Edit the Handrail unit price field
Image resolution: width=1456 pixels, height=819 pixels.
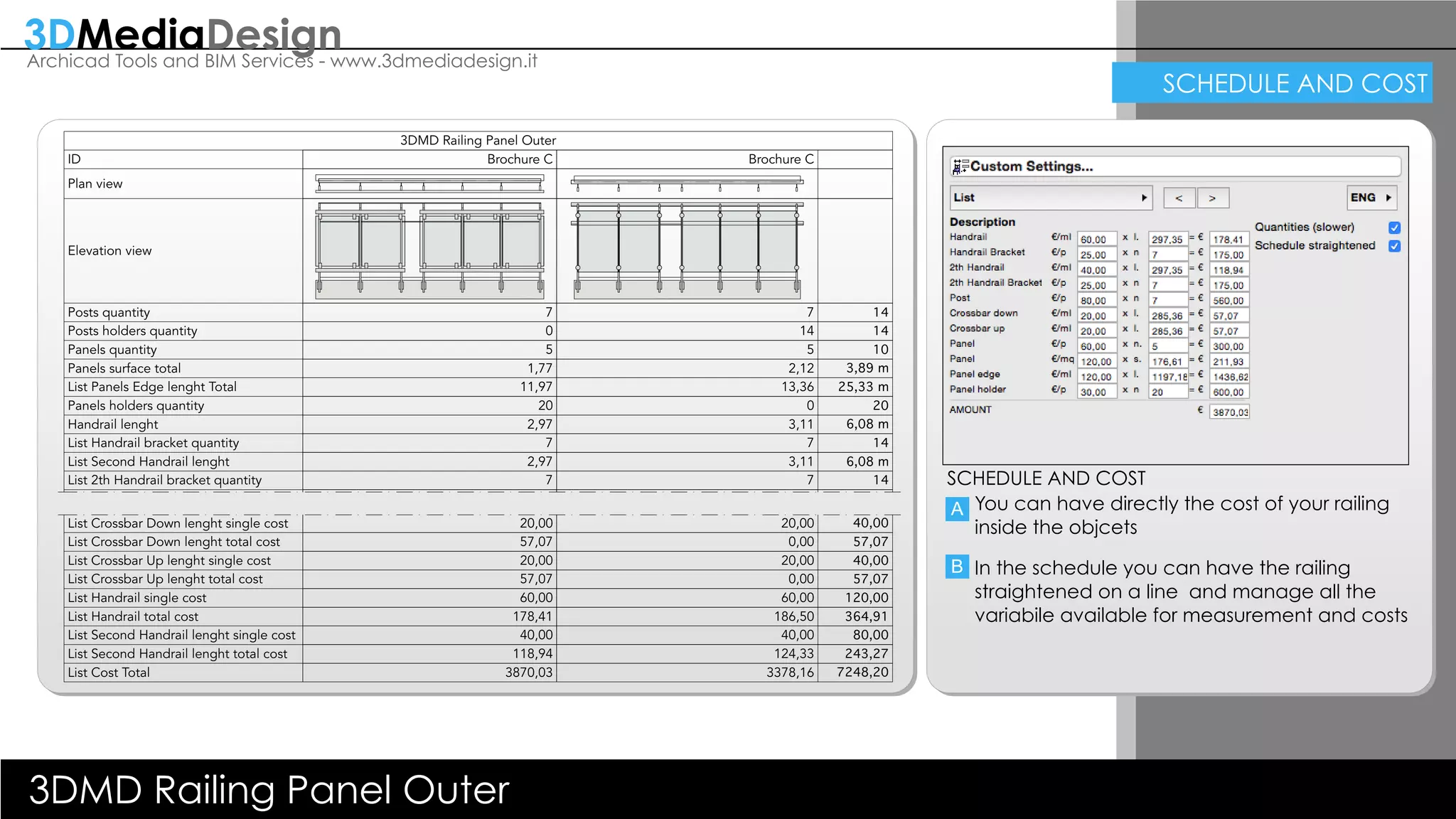[1096, 240]
